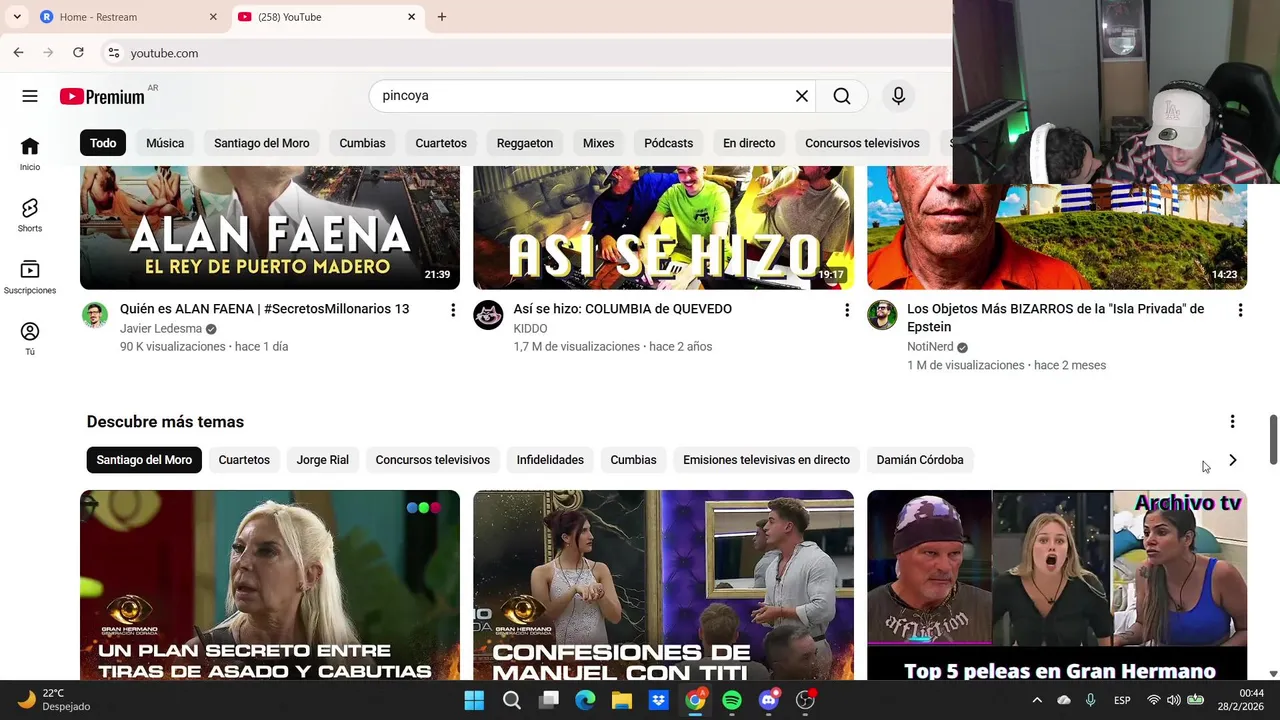Select the Música filter chip

click(x=165, y=143)
